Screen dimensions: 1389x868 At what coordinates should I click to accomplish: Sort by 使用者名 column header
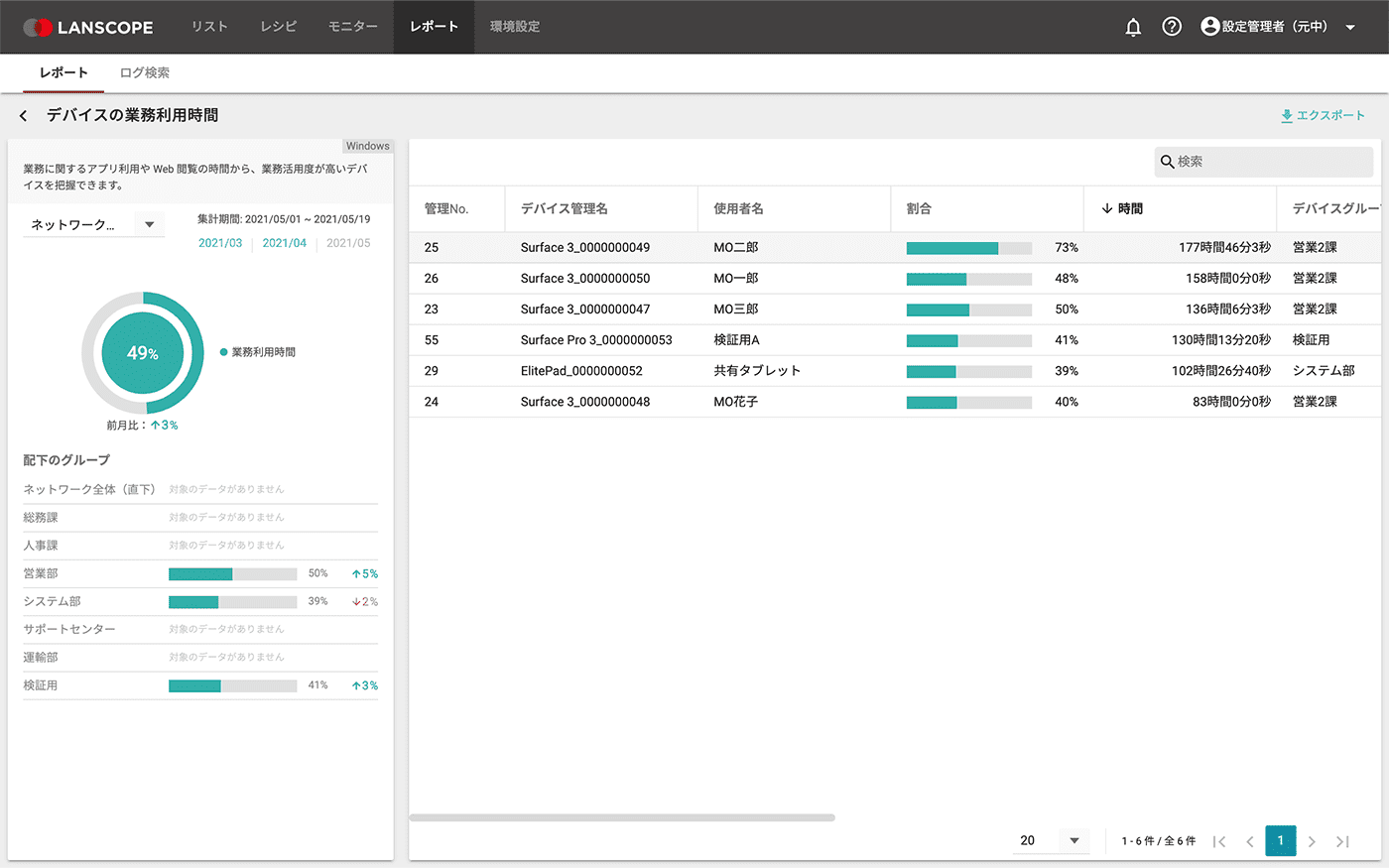coord(738,209)
